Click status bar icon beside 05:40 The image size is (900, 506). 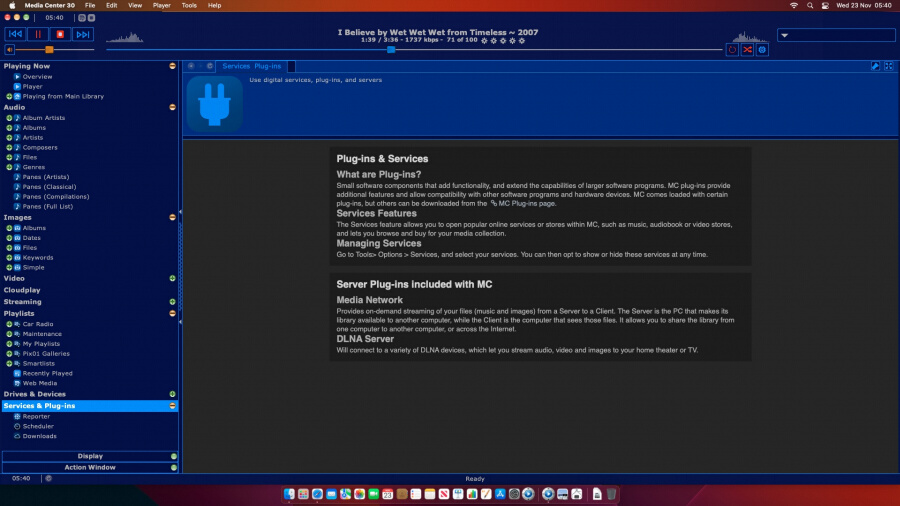[49, 478]
